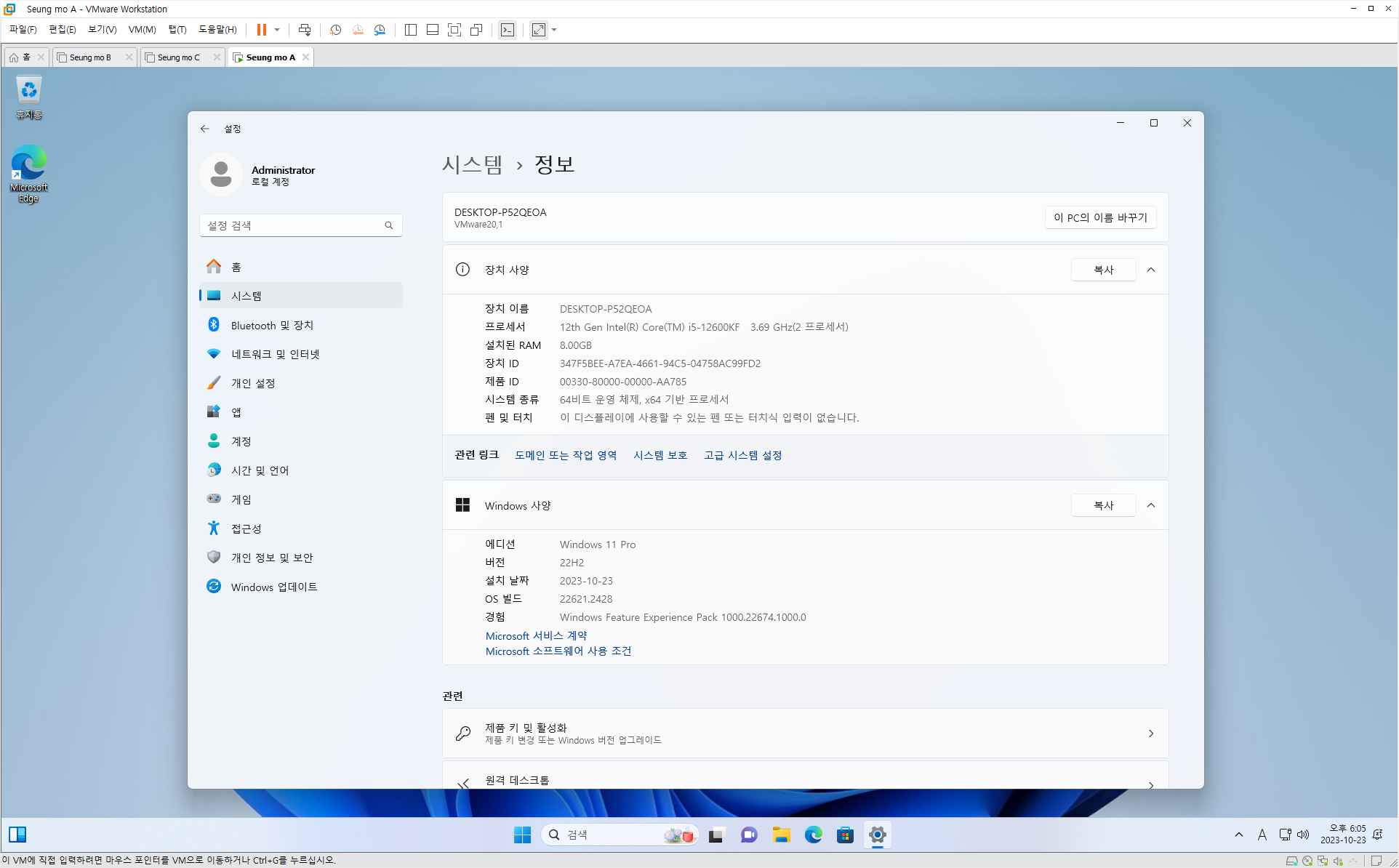Click the VMware pause VM button

pyautogui.click(x=261, y=30)
